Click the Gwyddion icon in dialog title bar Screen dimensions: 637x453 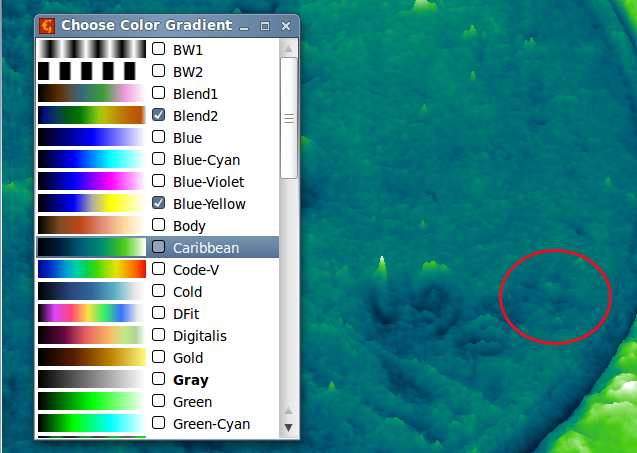click(47, 26)
